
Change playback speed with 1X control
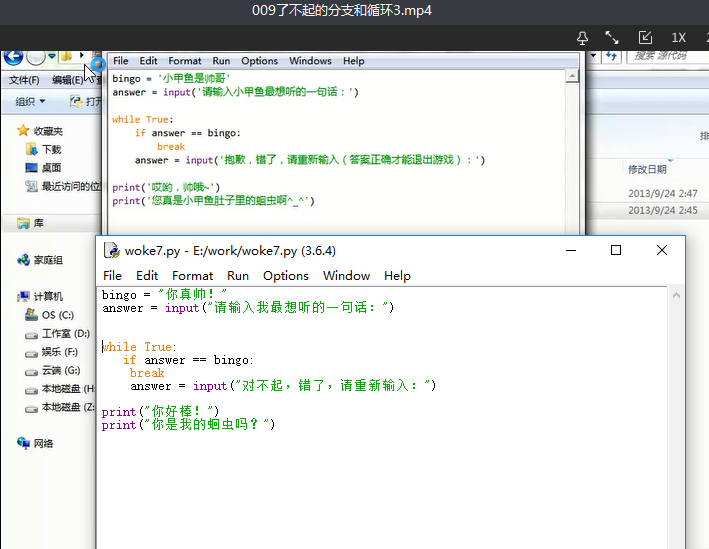click(x=678, y=37)
